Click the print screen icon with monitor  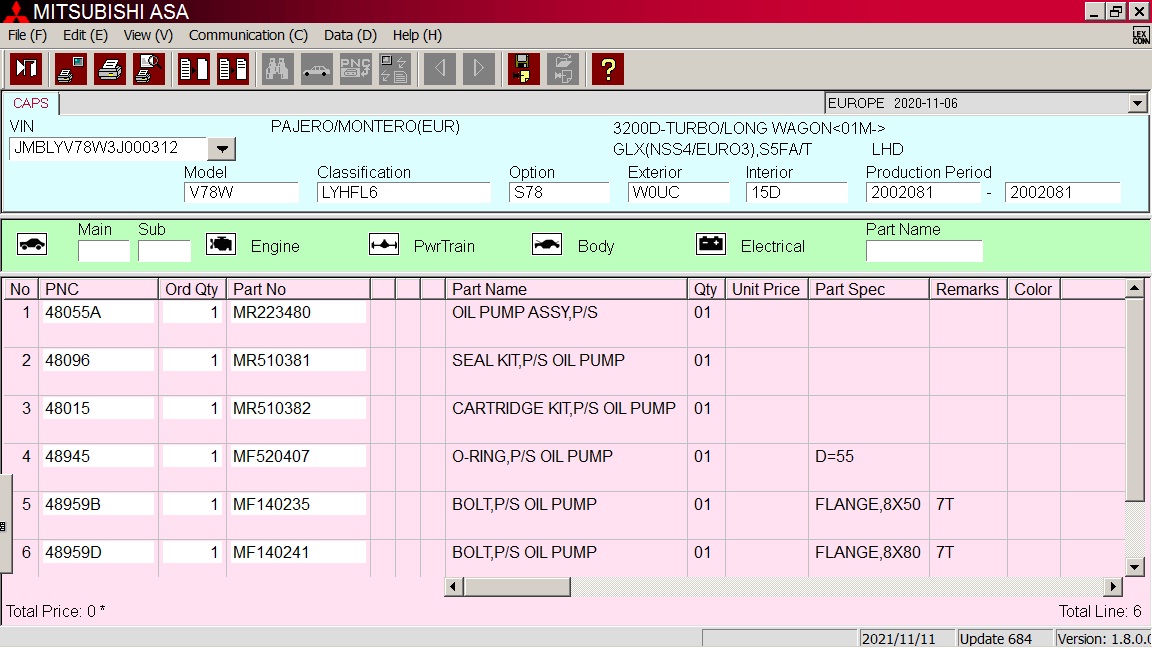71,69
